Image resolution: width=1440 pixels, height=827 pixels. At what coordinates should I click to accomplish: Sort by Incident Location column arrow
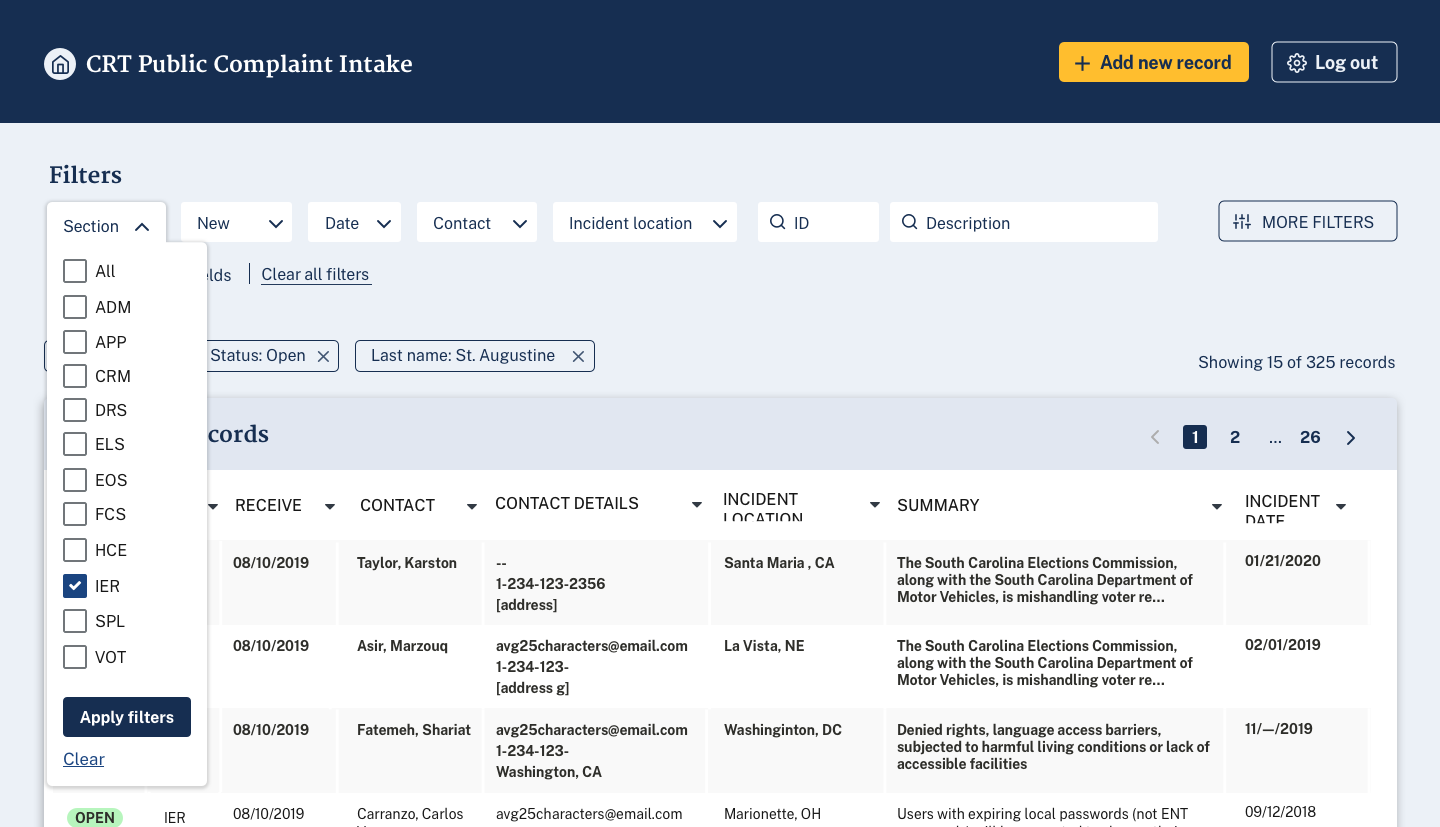pyautogui.click(x=875, y=505)
